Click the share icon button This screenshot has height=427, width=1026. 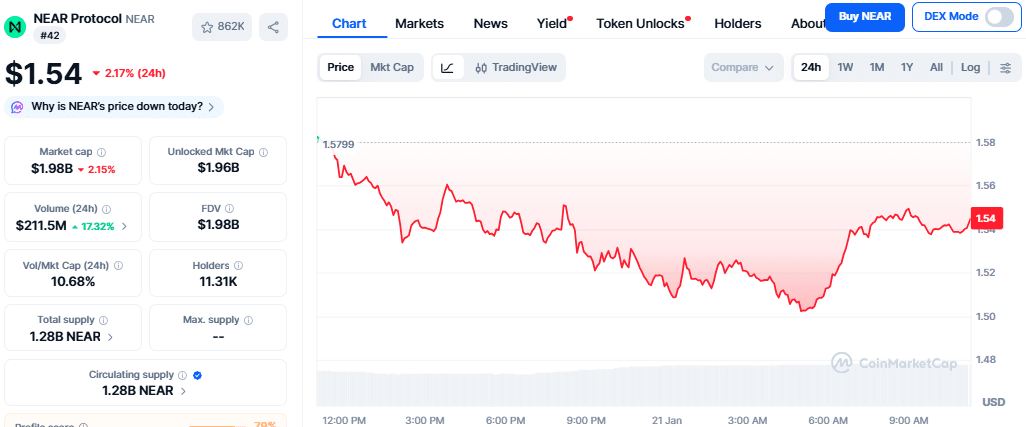point(274,27)
